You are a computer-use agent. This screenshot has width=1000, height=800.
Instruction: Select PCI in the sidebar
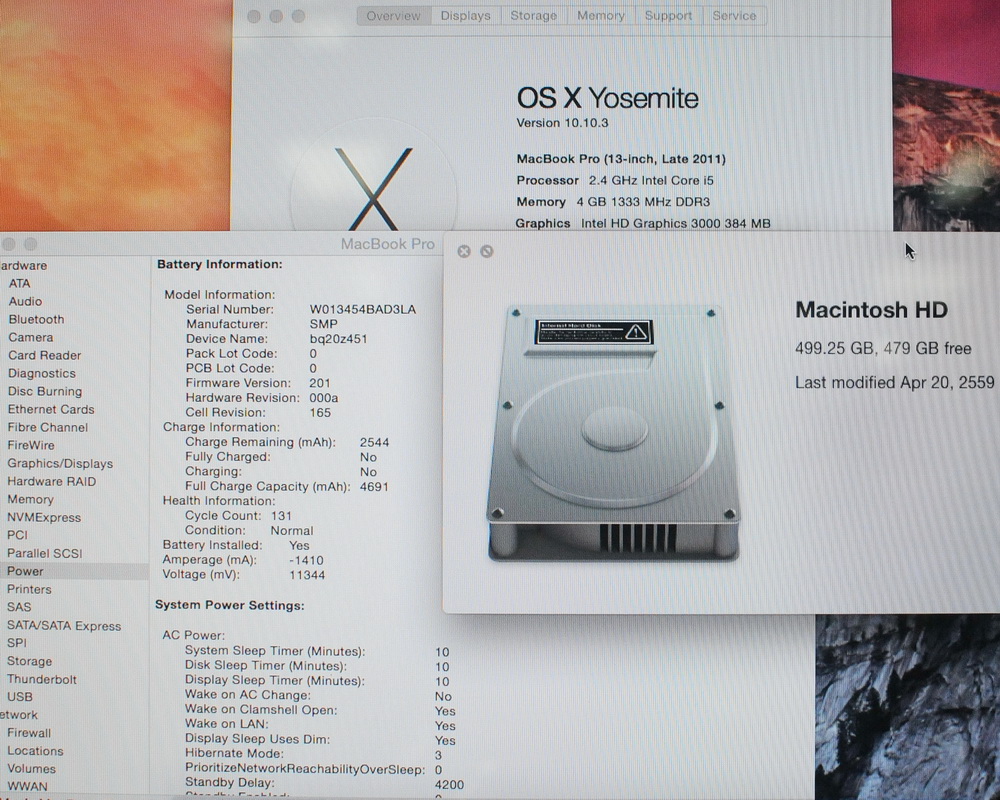pos(17,535)
